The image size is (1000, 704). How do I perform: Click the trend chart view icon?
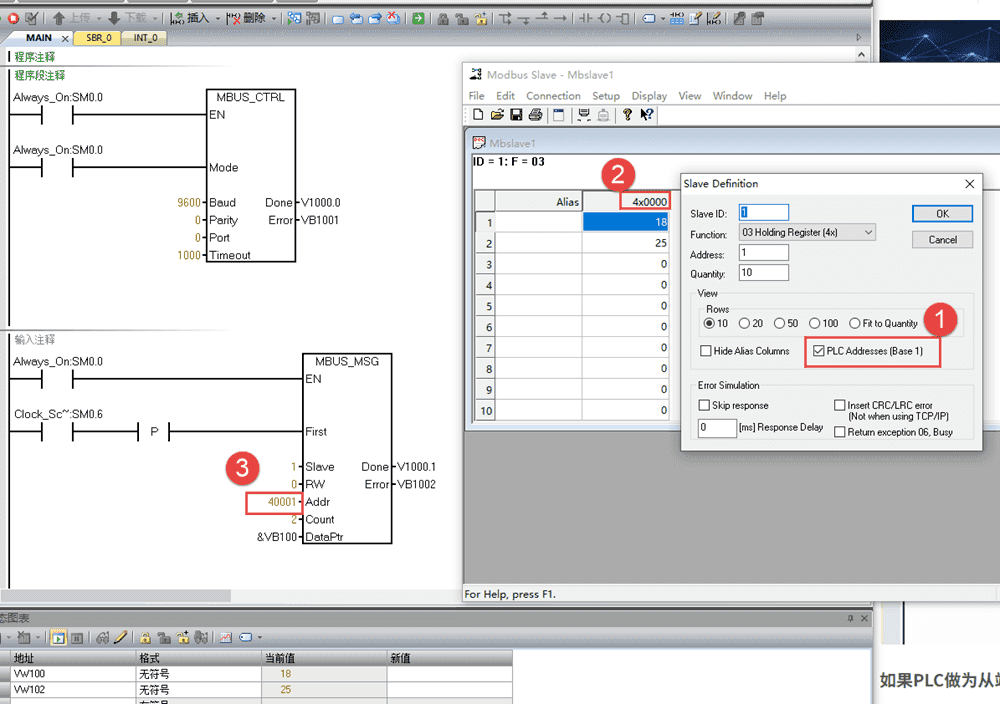coord(227,637)
